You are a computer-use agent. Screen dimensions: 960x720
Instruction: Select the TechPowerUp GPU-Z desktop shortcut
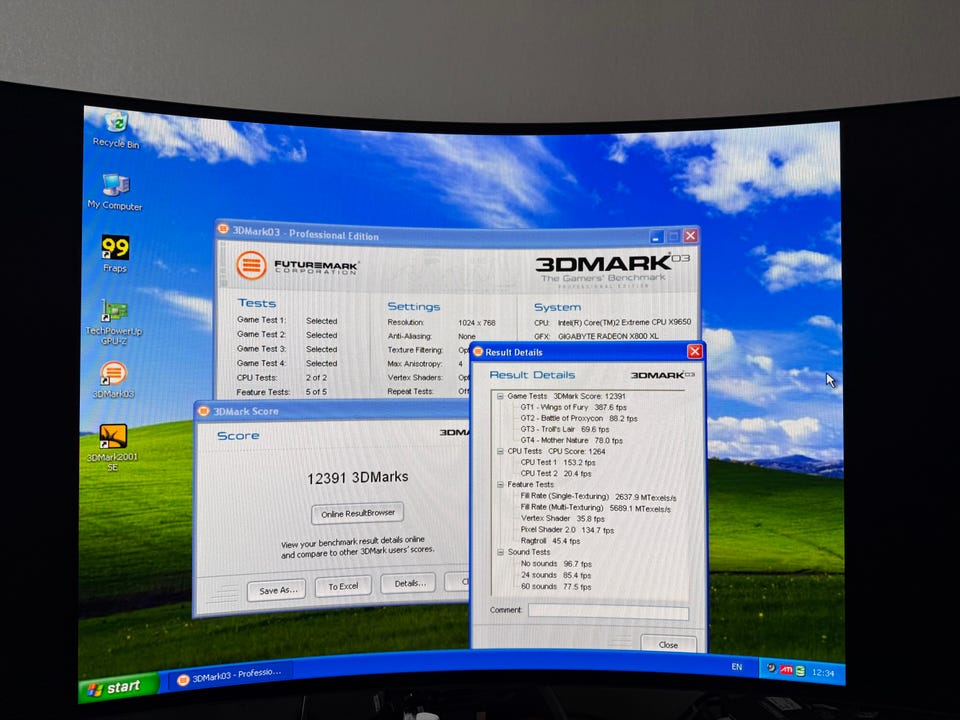(x=114, y=322)
